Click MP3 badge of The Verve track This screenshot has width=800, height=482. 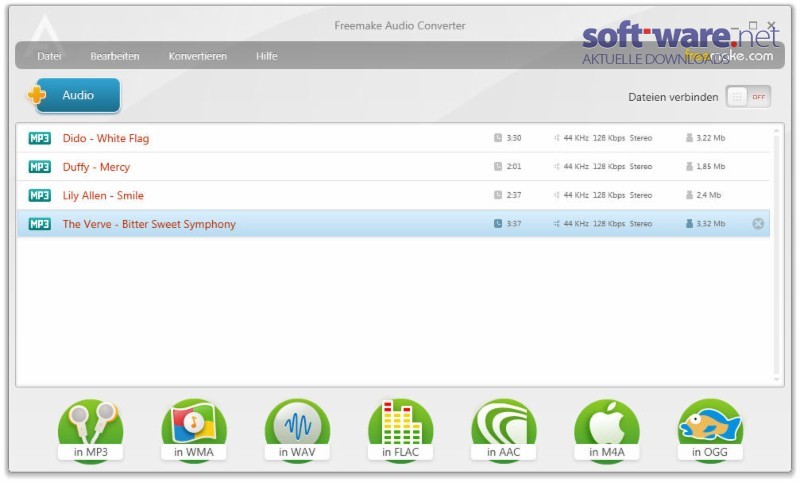(x=39, y=224)
